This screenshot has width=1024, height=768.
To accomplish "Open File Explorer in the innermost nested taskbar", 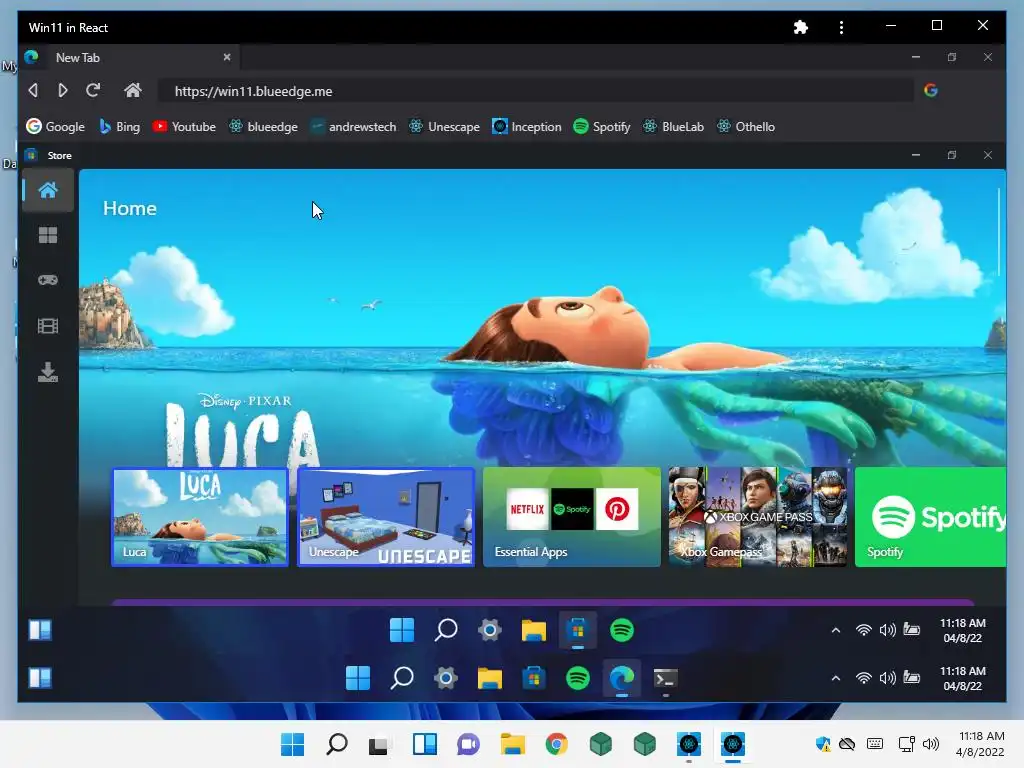I will [534, 630].
